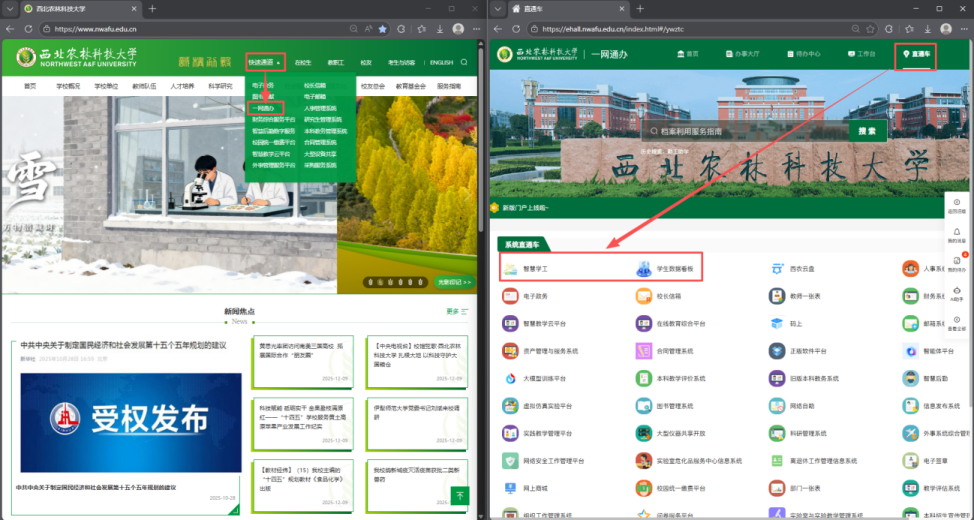Click the 电子政务 system icon
Screen dimensions: 974x520
511,296
